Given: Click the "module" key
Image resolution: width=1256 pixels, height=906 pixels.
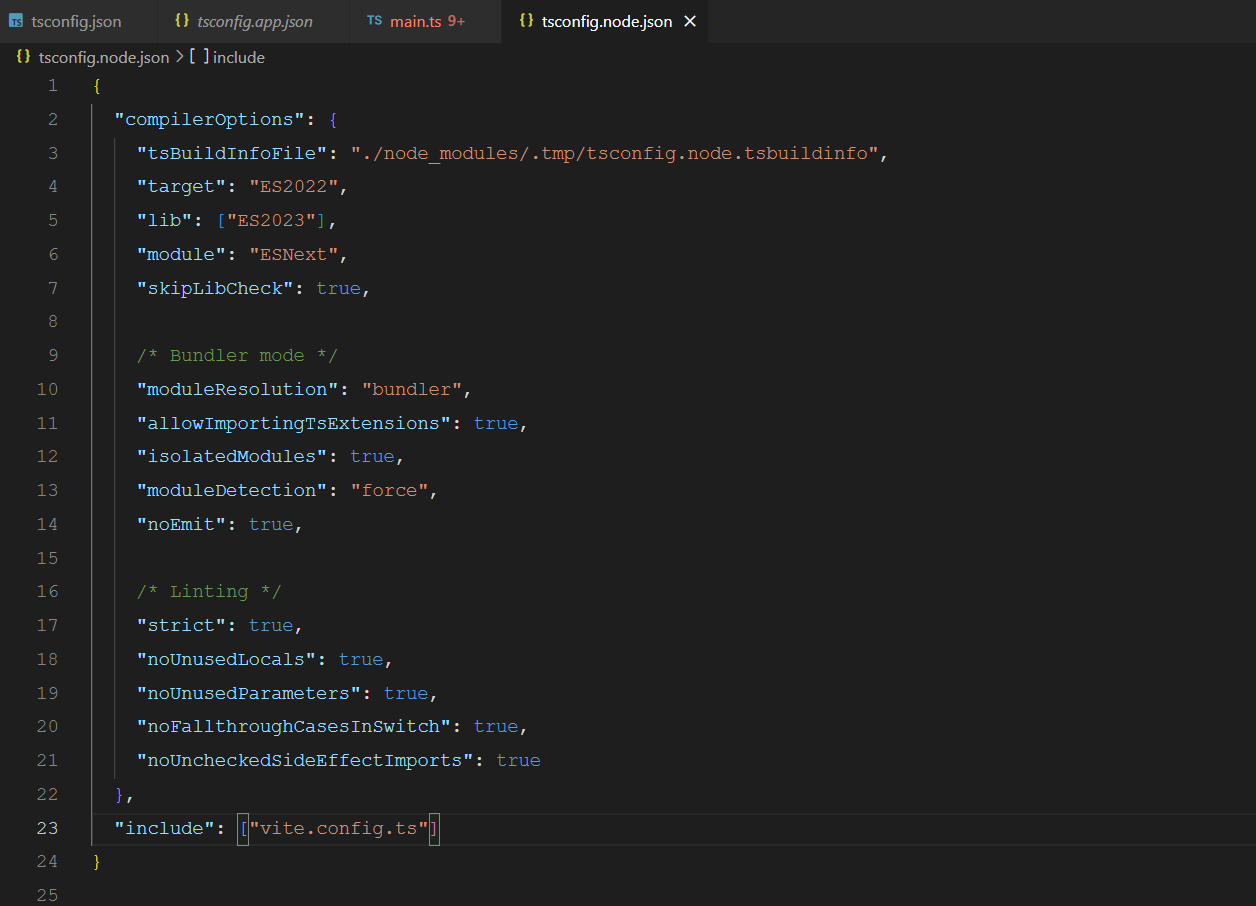Looking at the screenshot, I should (181, 254).
